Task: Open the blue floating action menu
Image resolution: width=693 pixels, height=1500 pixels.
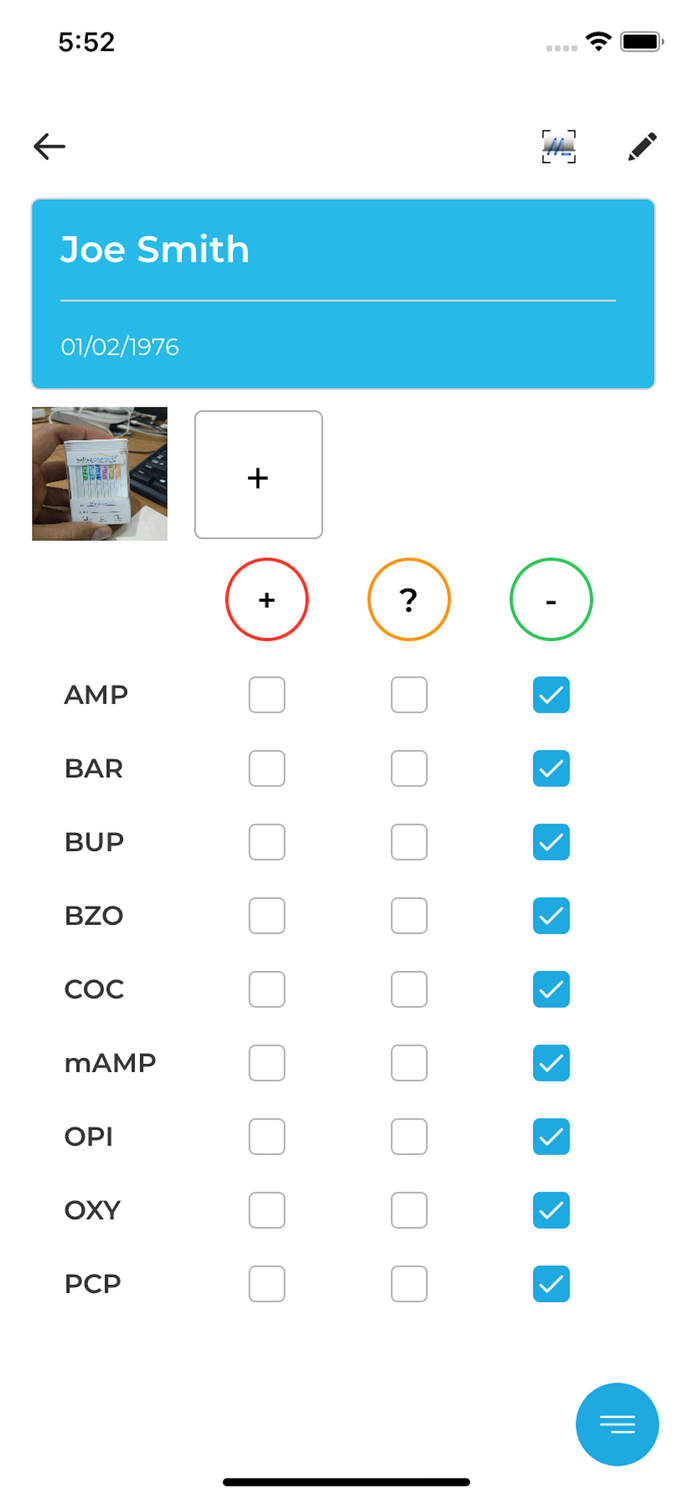Action: (617, 1424)
